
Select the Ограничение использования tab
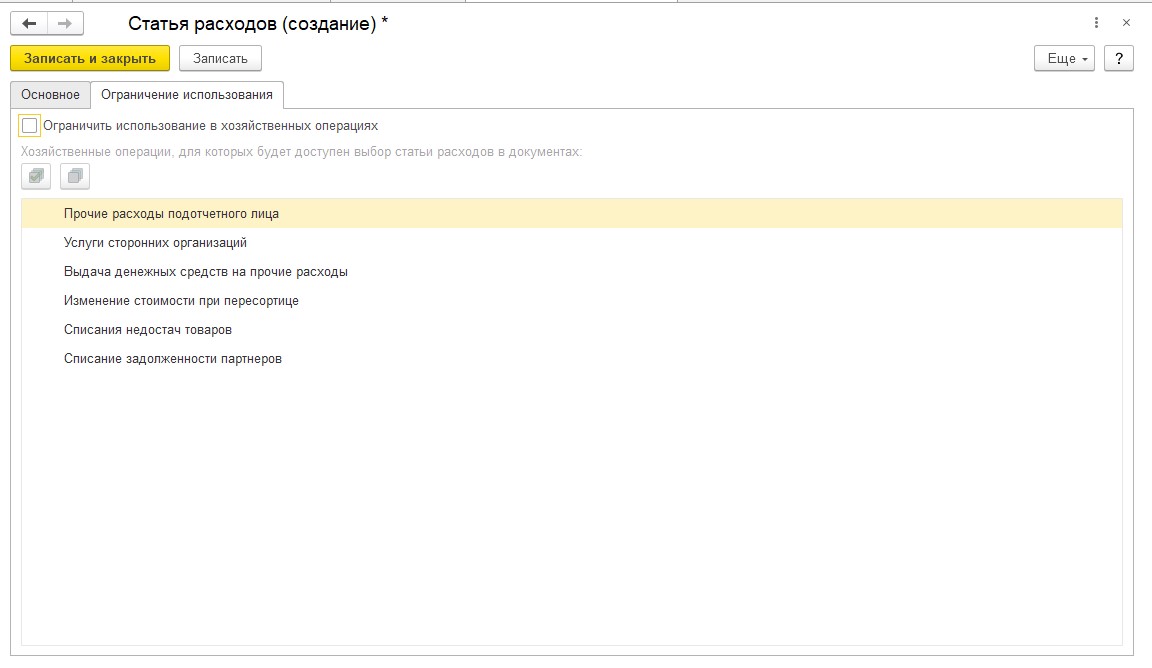coord(187,95)
